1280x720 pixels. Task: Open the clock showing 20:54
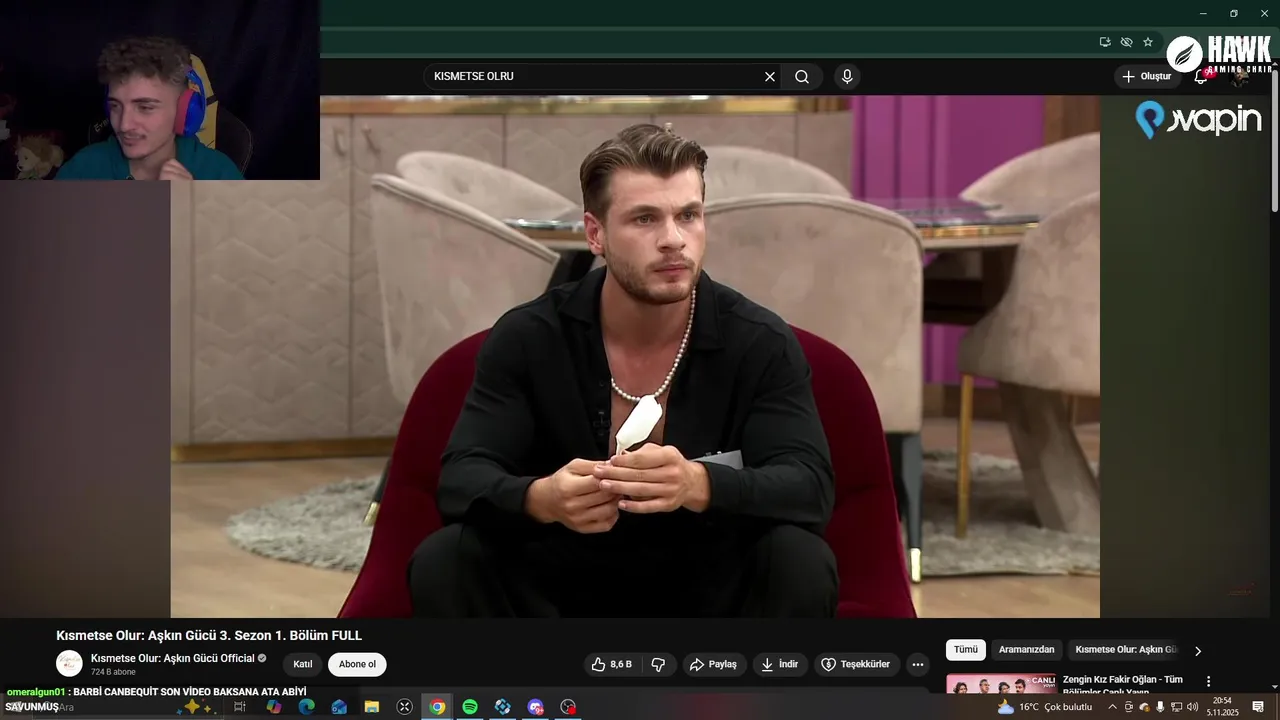[1222, 707]
